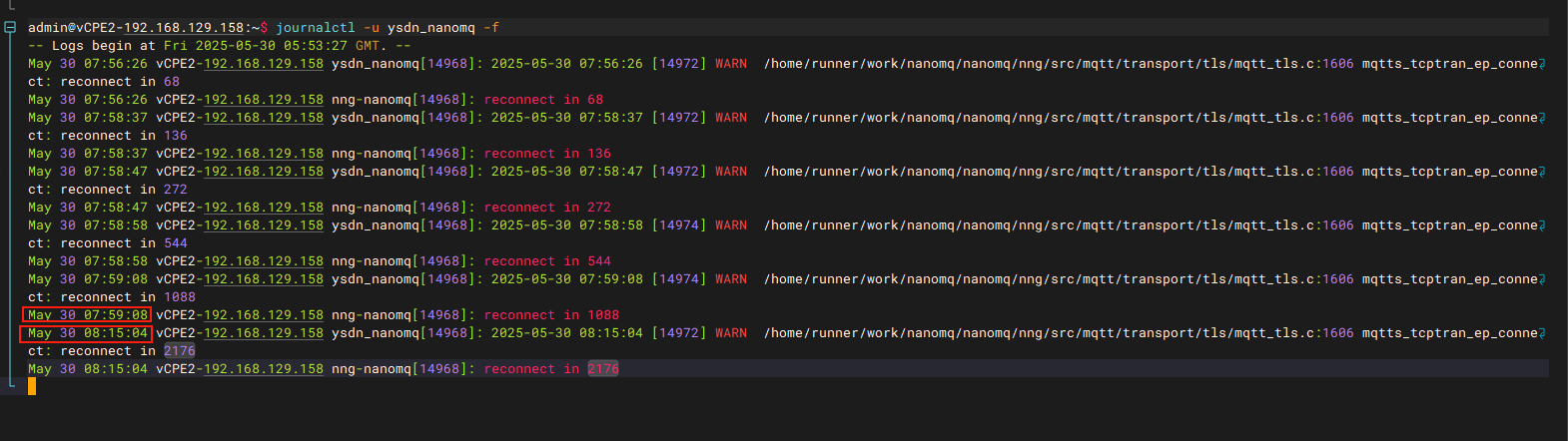Select the line '-- Logs begin at Fri 2025-05-30 05:53:27 GMT. --'
This screenshot has width=1568, height=441.
point(220,46)
